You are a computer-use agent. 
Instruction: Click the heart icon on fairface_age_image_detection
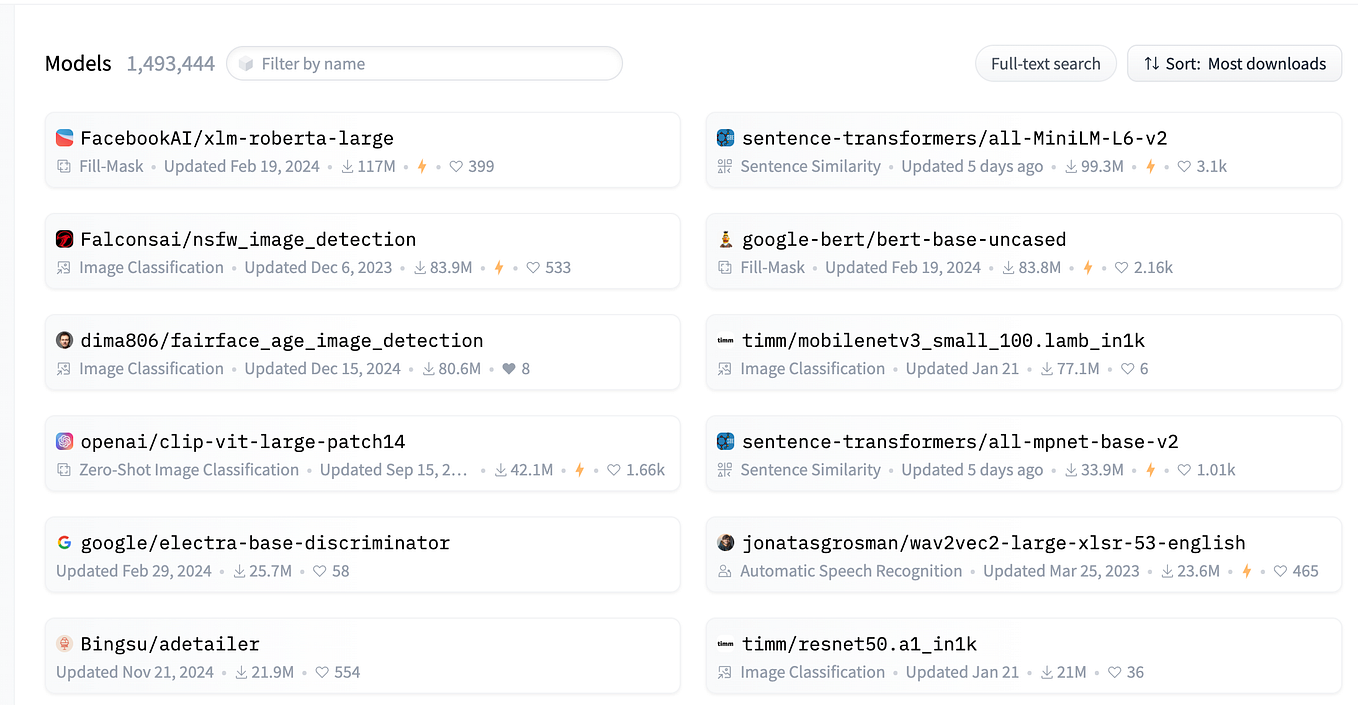tap(509, 368)
